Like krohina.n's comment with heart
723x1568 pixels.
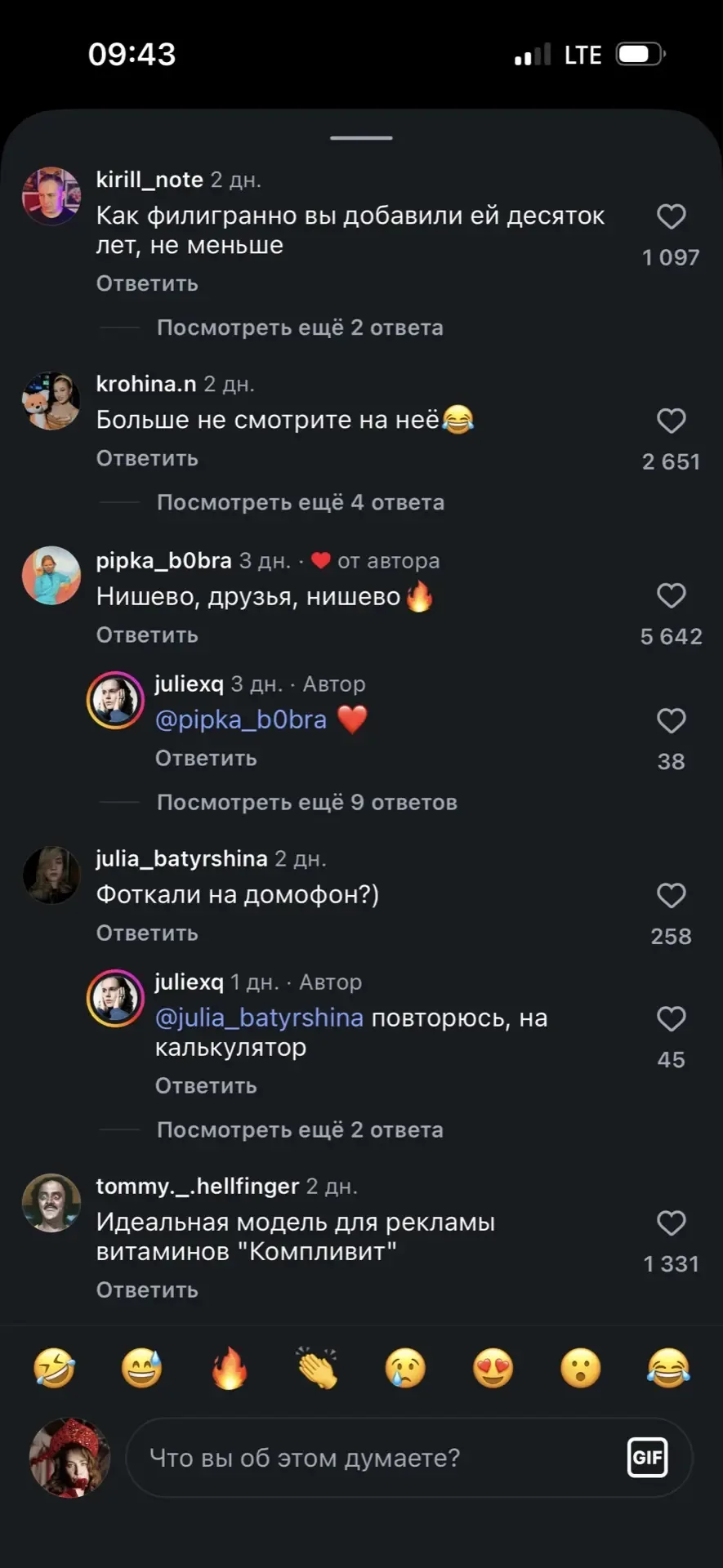(x=671, y=421)
